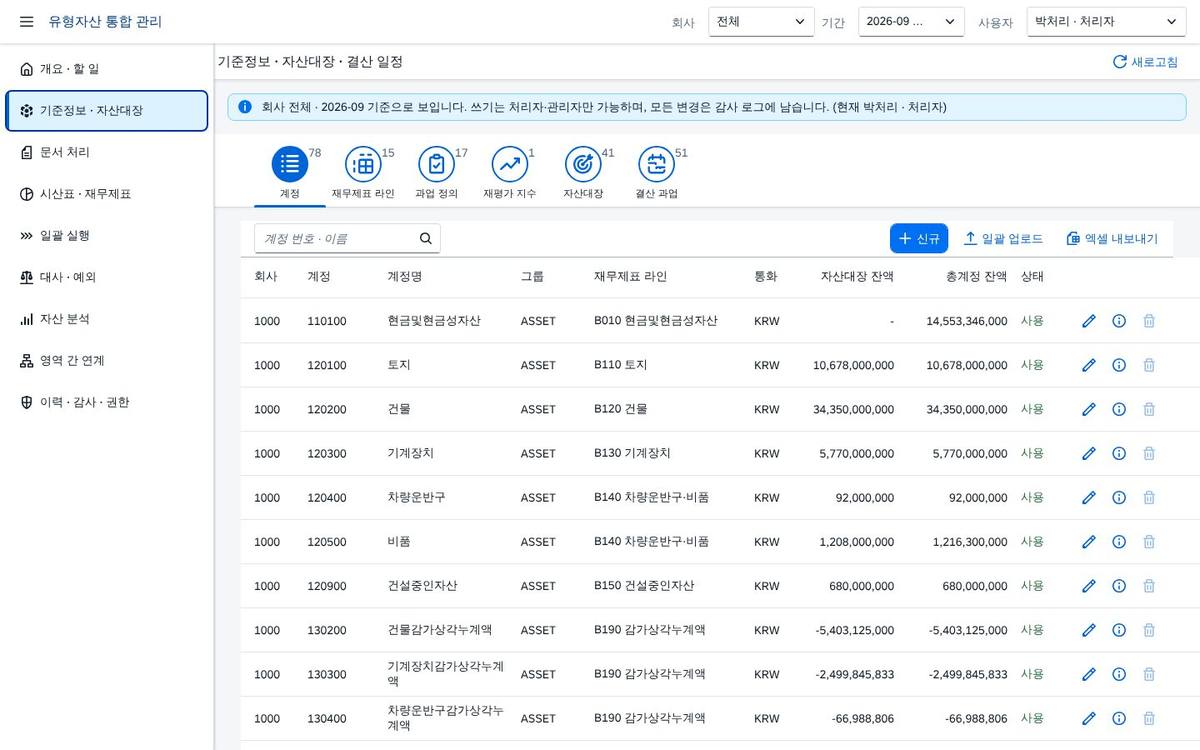Switch to the 결산 과업 tab
The height and width of the screenshot is (750, 1200).
click(x=656, y=174)
